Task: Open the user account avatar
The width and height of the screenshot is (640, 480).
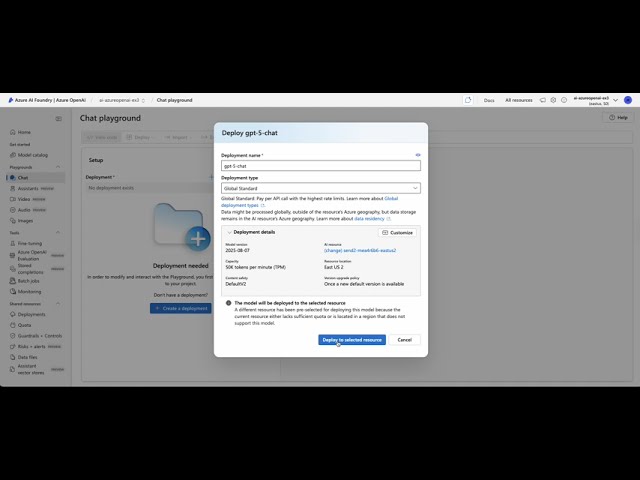Action: (x=628, y=100)
